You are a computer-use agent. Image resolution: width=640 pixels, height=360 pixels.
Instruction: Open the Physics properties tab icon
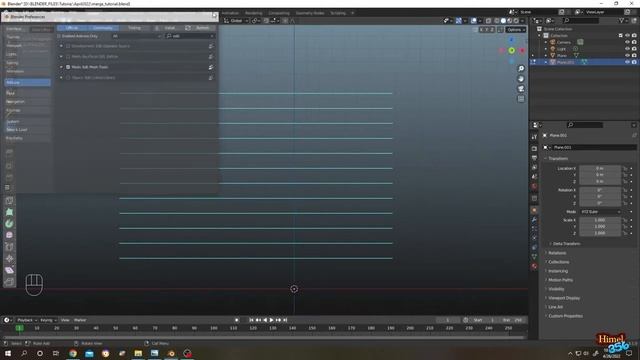click(x=534, y=238)
